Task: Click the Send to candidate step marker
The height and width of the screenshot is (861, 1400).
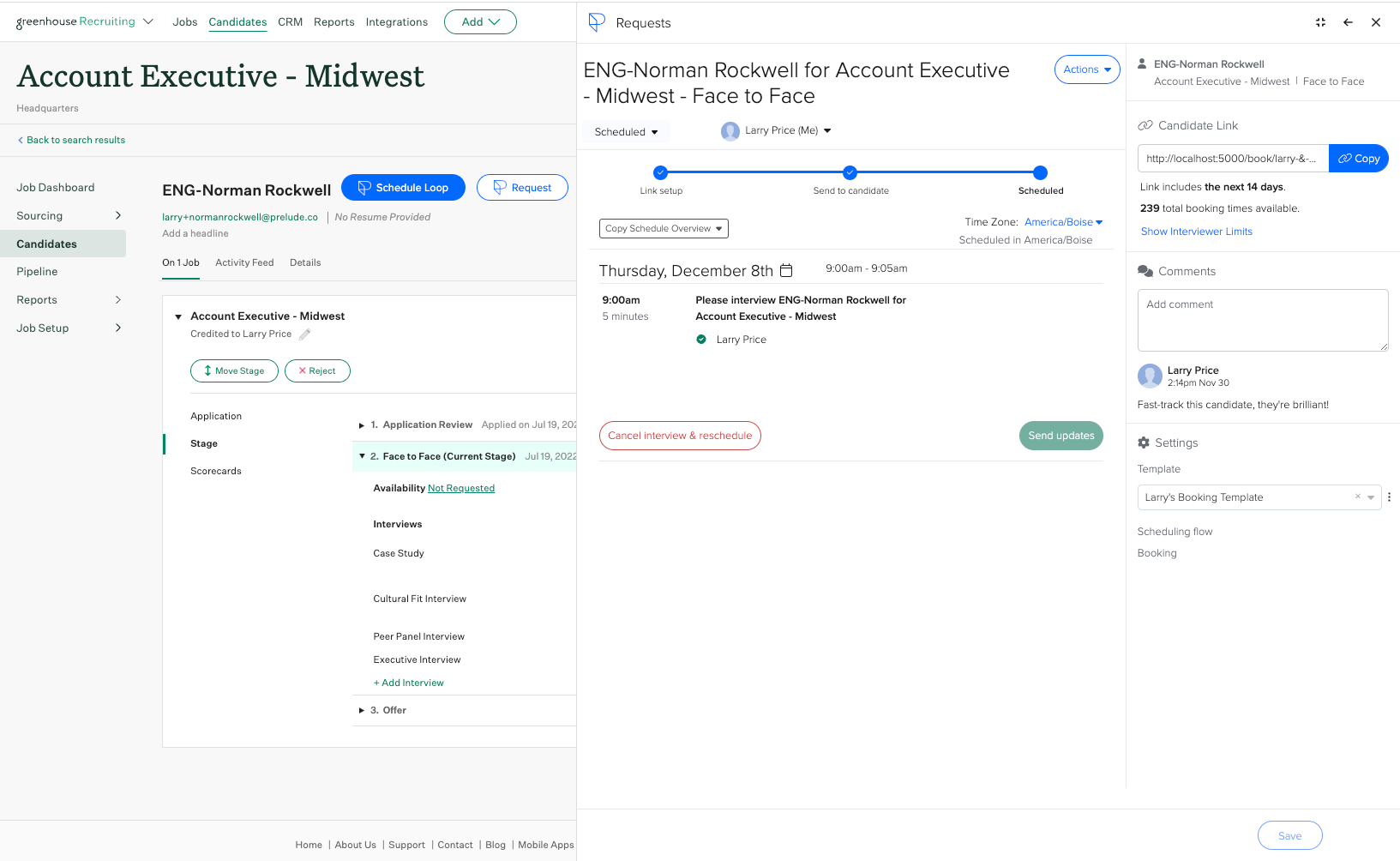Action: pos(850,172)
